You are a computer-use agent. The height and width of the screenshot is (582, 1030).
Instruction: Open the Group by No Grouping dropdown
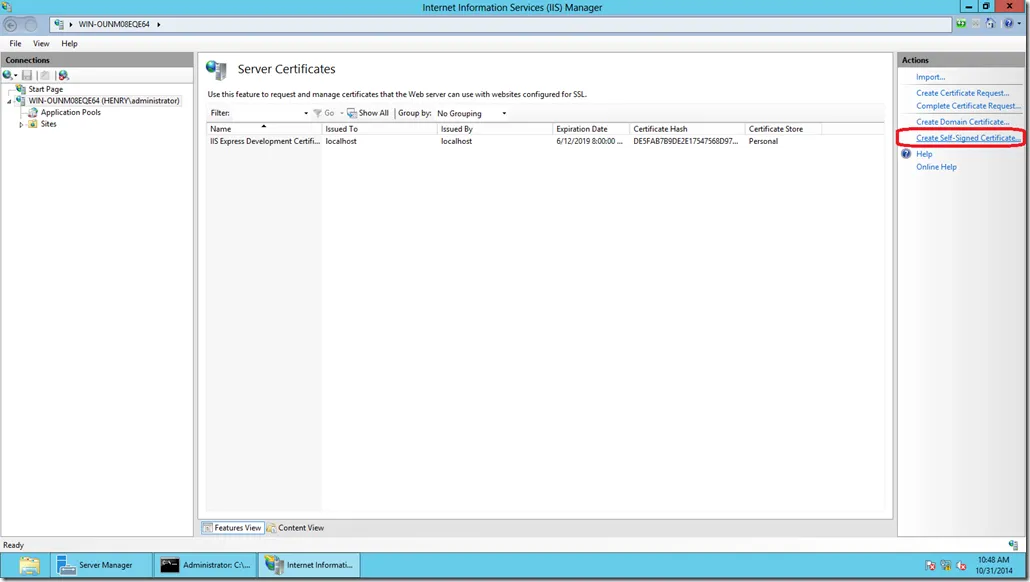coord(504,113)
